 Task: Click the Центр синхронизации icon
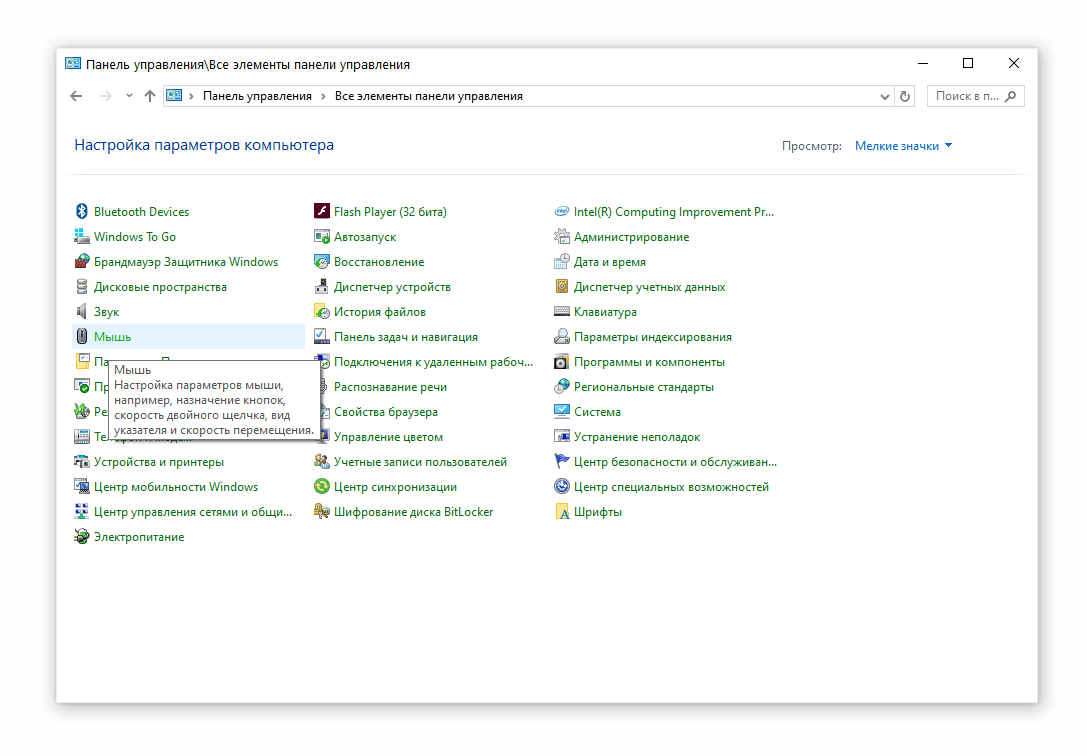pos(322,486)
